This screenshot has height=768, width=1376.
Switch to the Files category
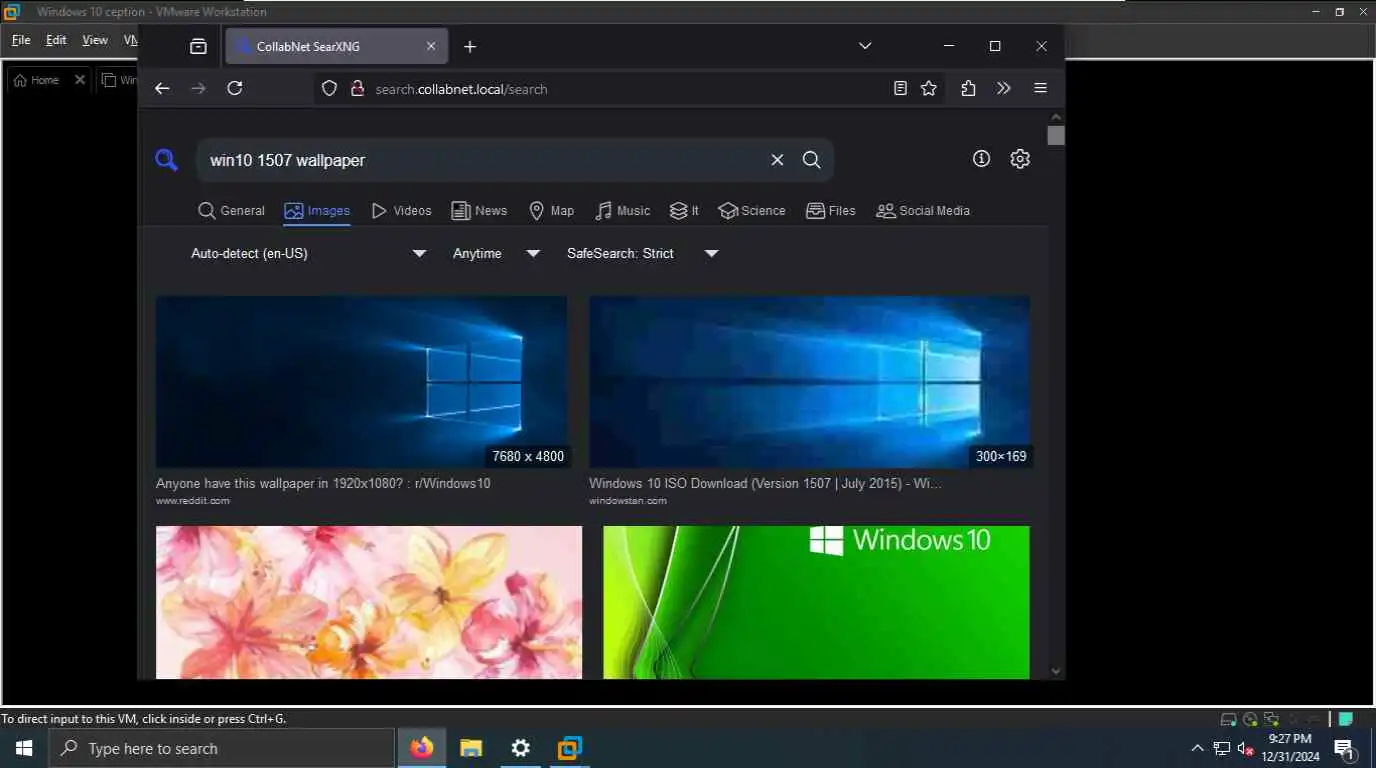click(x=830, y=210)
